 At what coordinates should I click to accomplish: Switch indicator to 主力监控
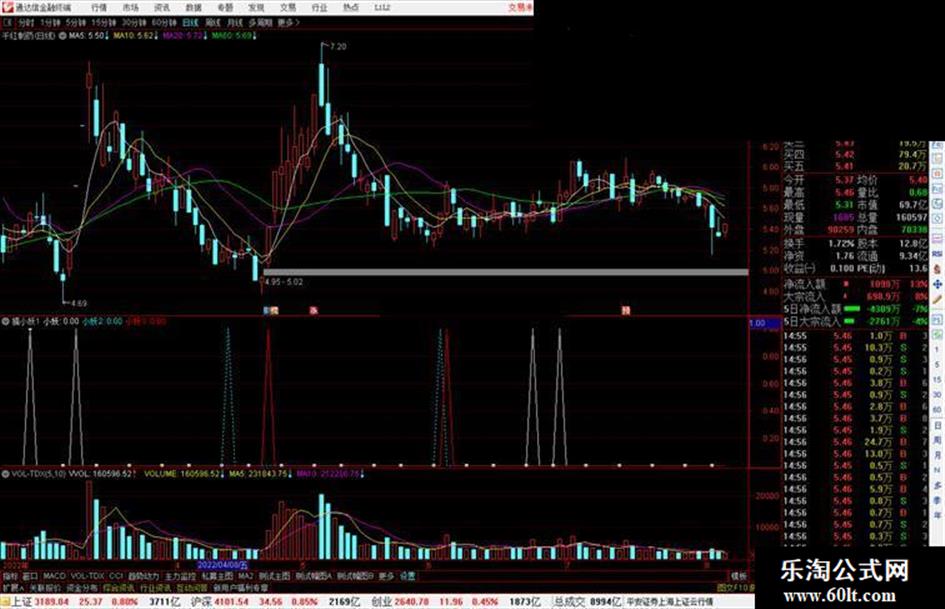click(x=180, y=576)
